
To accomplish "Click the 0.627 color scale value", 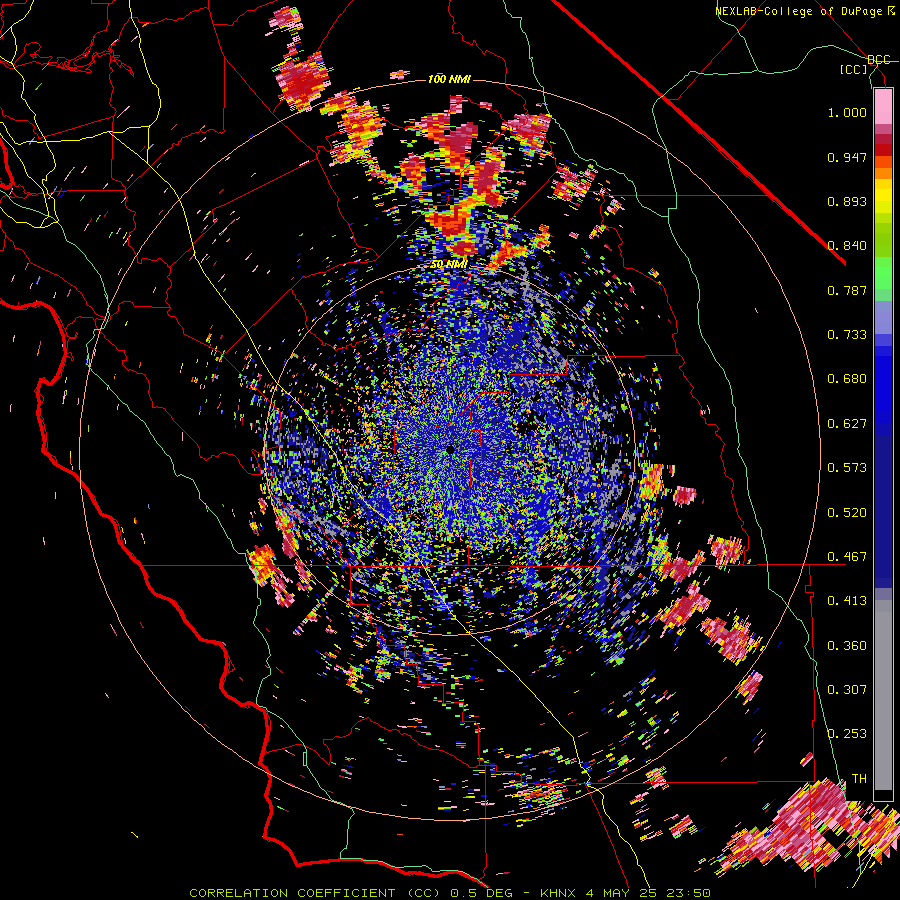I will tap(847, 424).
